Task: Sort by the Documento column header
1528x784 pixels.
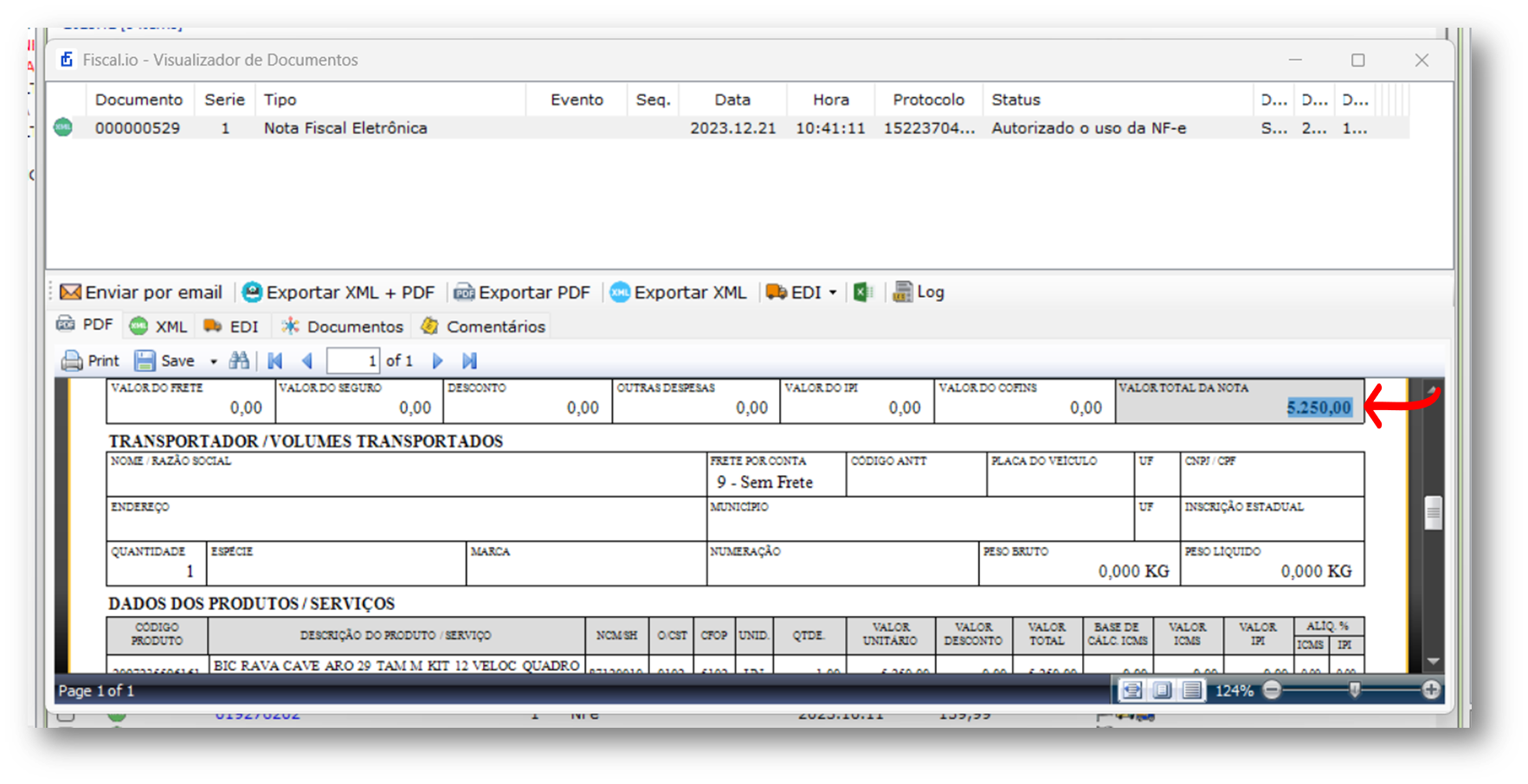Action: (139, 100)
